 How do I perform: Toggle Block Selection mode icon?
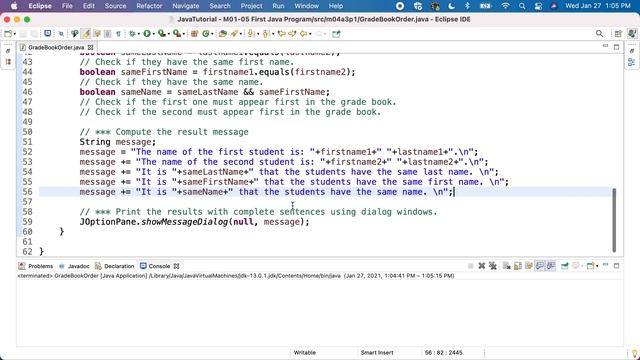click(x=107, y=34)
